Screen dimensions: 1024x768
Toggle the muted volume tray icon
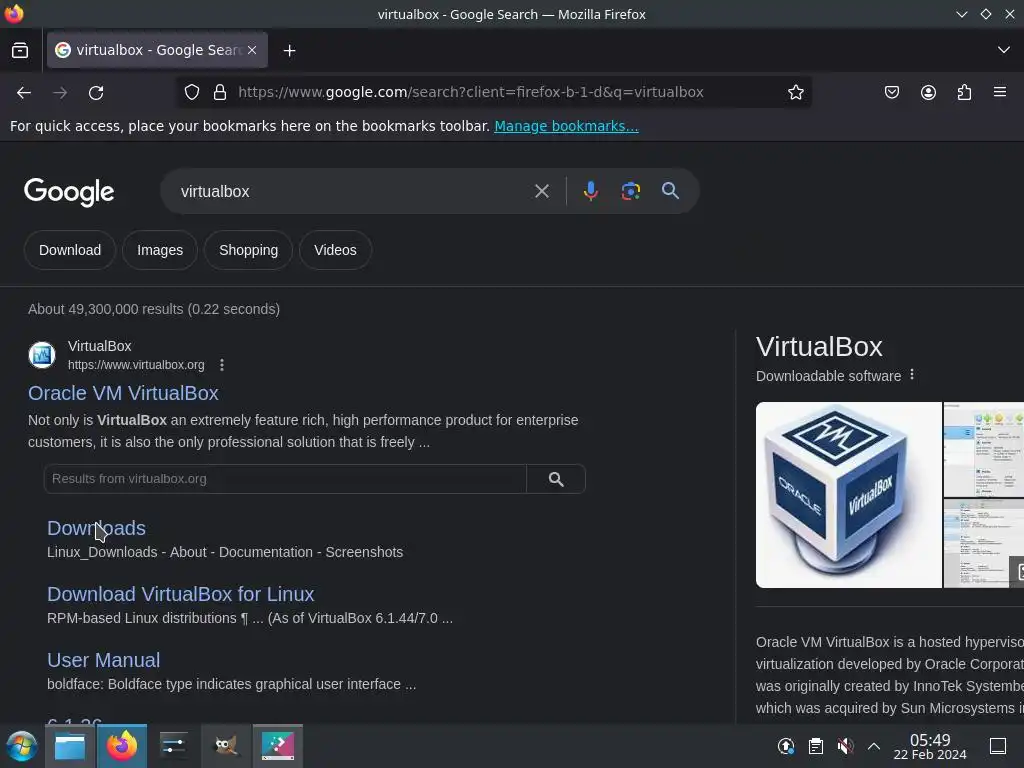point(845,746)
